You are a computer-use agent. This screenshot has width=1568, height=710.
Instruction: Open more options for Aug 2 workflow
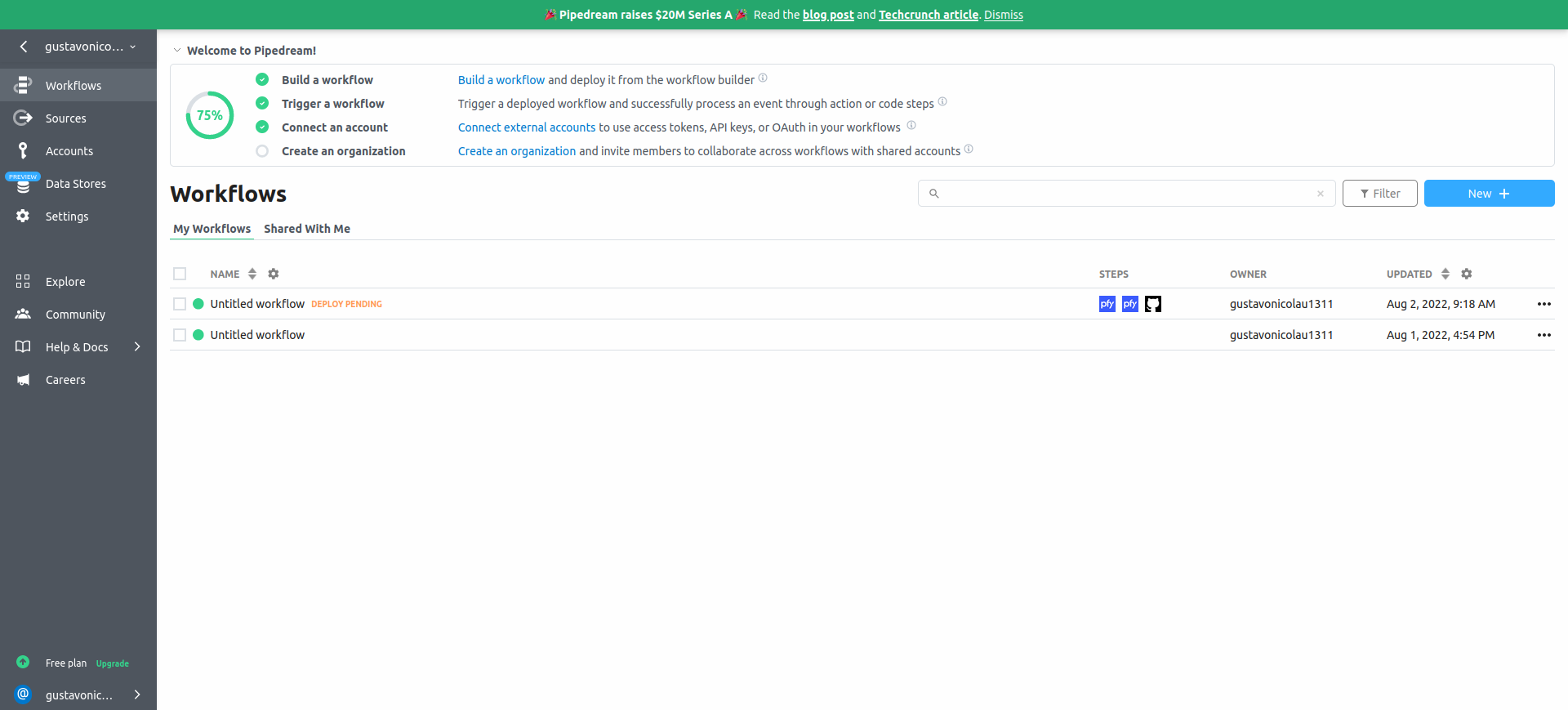coord(1544,304)
